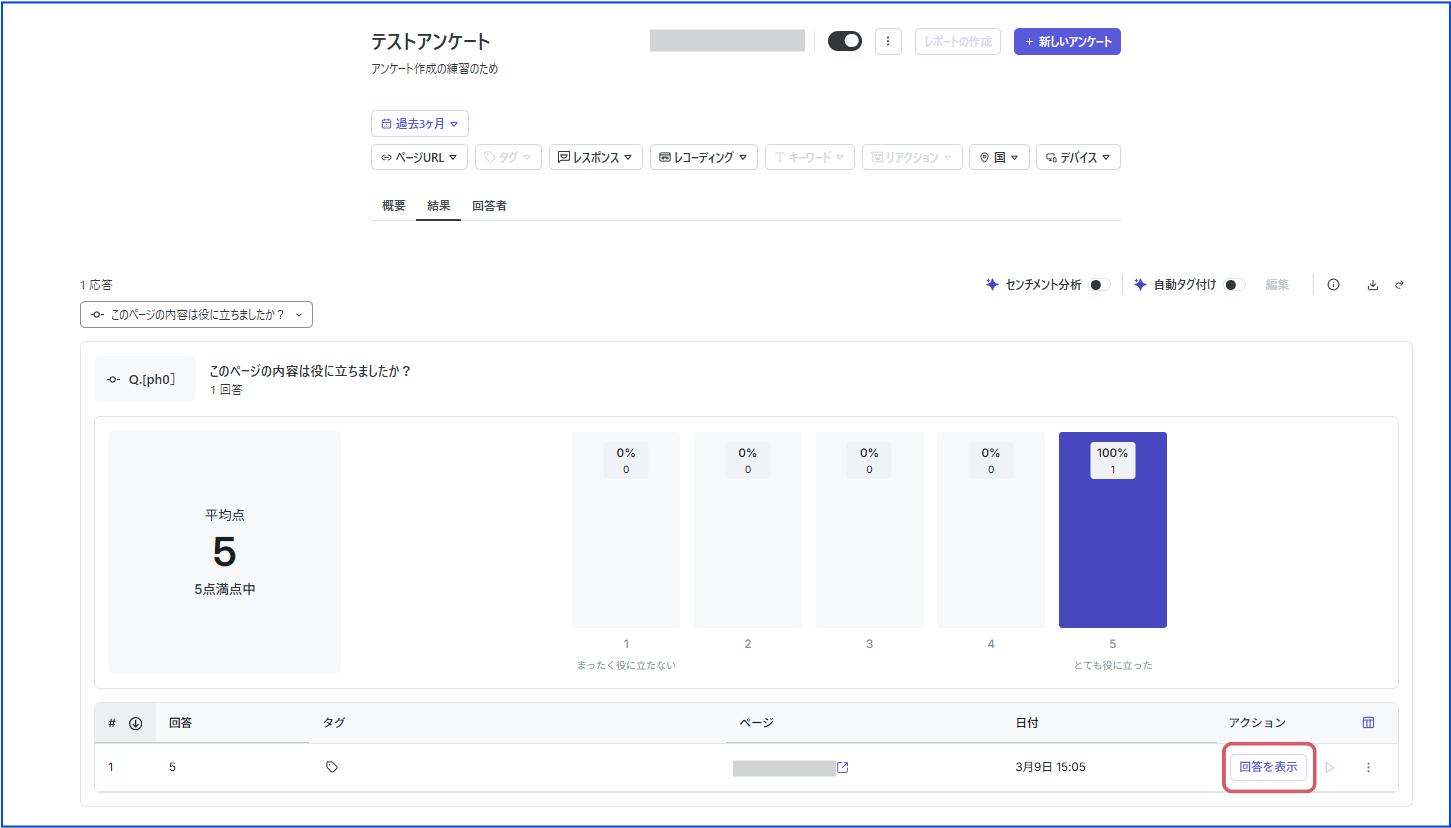Image resolution: width=1451 pixels, height=828 pixels.
Task: Play the recording for response 1
Action: pyautogui.click(x=1330, y=767)
